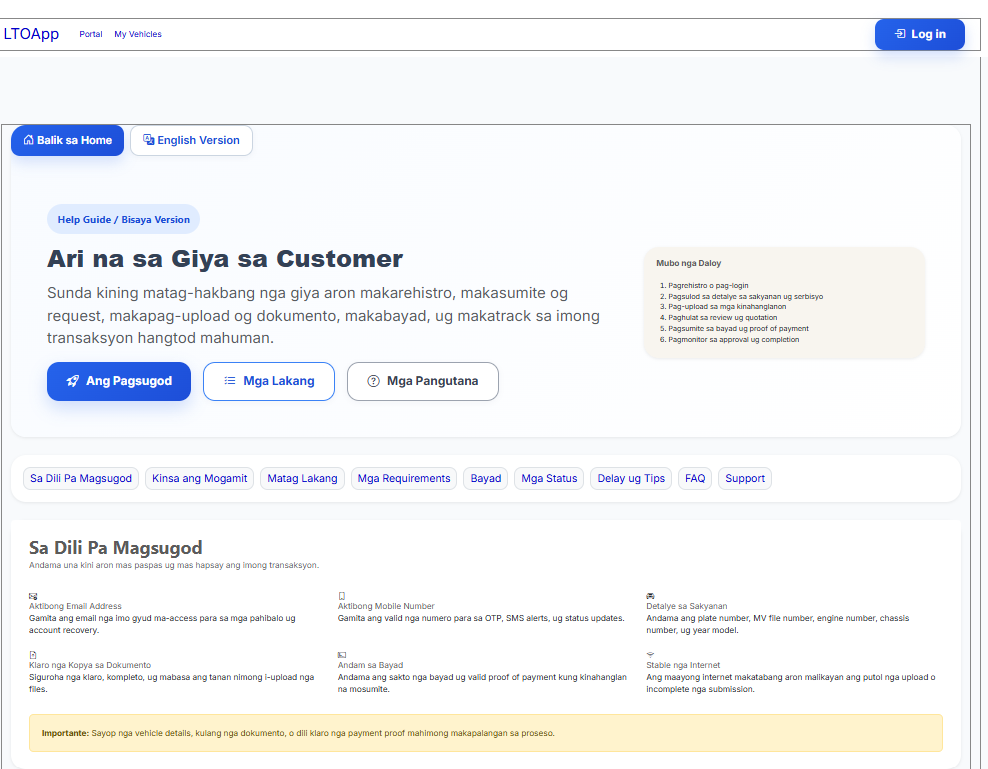
Task: Open the FAQ section
Action: click(x=694, y=478)
